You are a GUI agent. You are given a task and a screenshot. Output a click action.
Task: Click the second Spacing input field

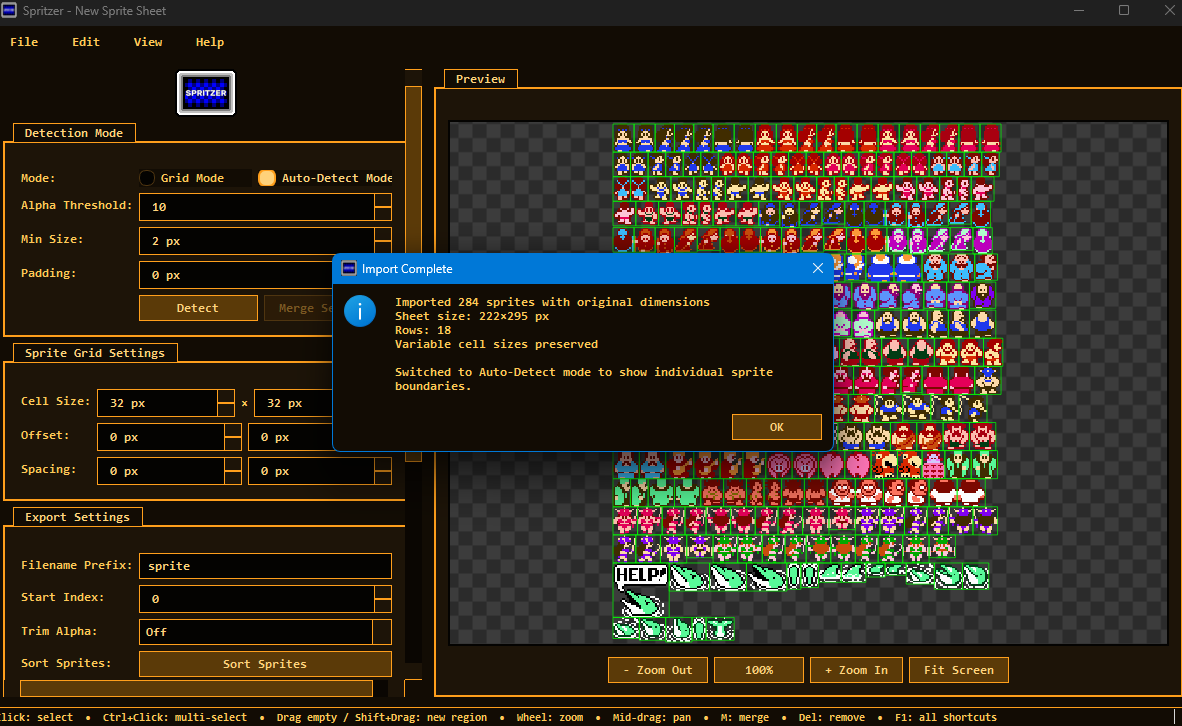point(311,471)
